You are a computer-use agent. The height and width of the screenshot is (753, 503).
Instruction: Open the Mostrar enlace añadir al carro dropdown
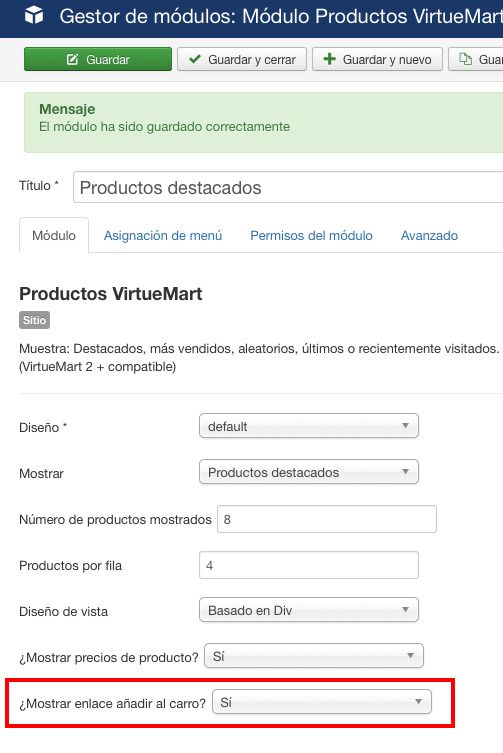321,702
